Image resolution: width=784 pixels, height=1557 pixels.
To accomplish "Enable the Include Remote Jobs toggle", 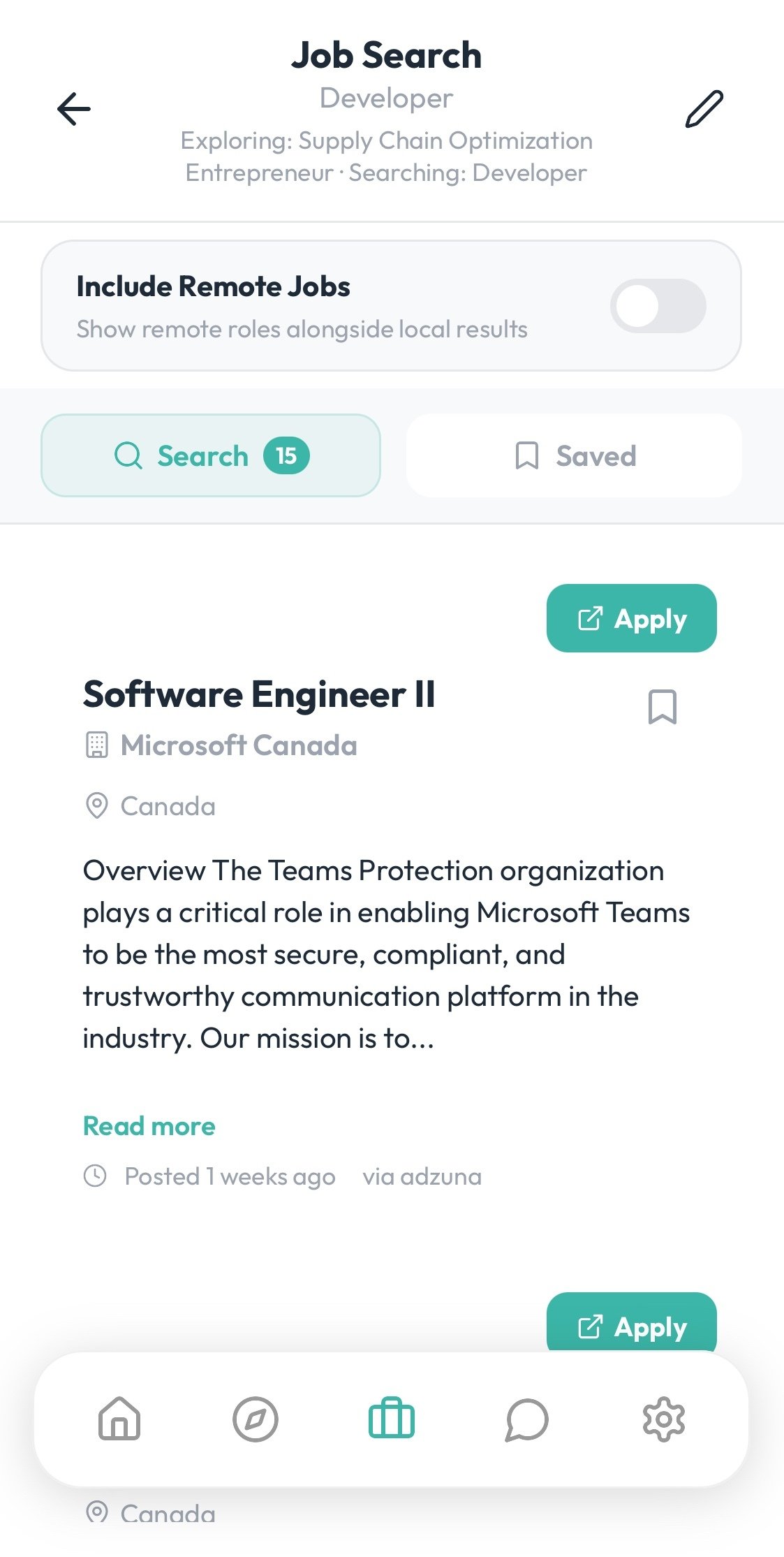I will 658,306.
